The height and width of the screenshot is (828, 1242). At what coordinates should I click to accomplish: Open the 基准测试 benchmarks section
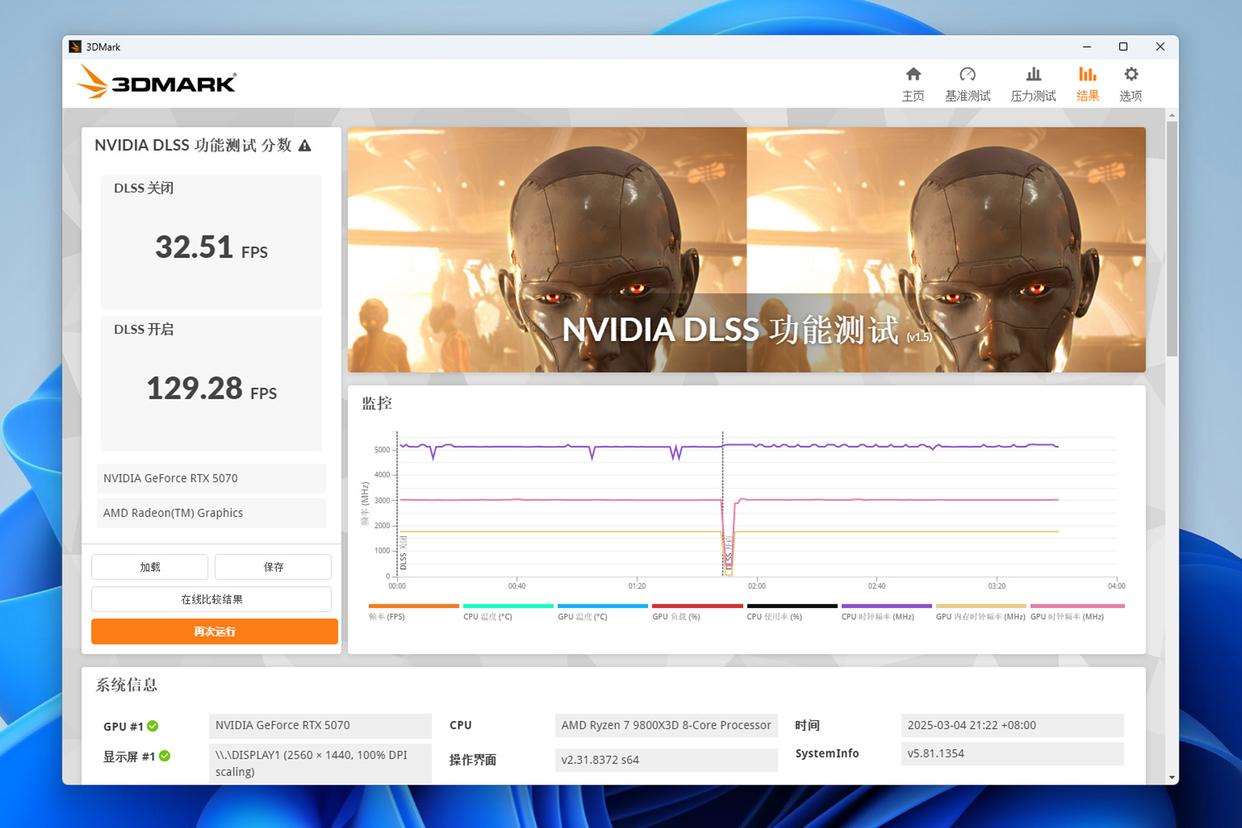967,84
